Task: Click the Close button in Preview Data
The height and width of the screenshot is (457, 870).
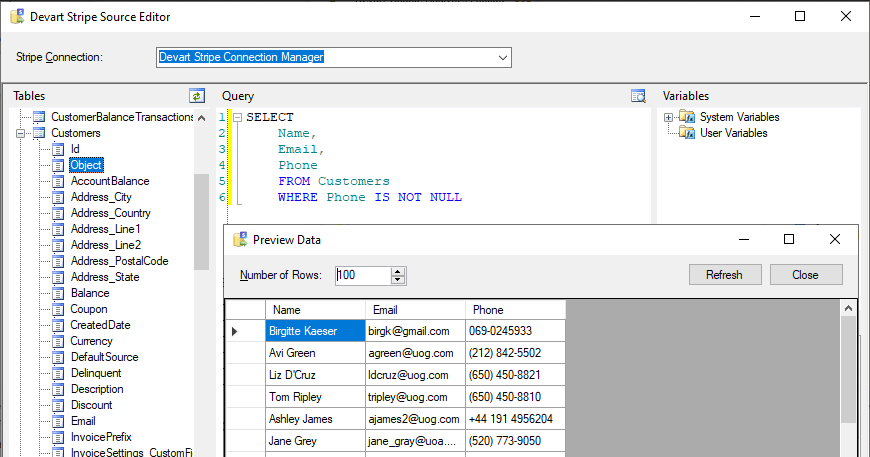Action: [x=806, y=275]
